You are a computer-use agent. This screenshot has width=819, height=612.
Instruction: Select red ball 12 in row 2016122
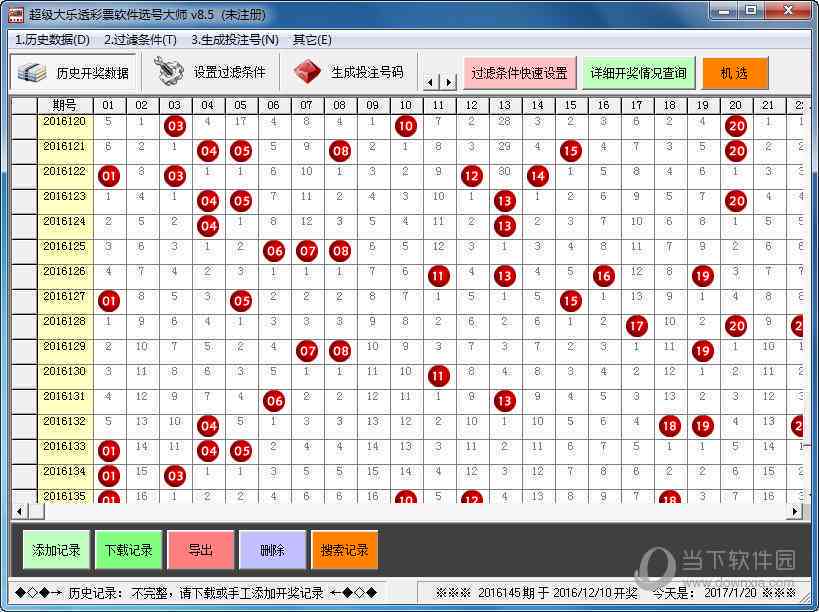[x=472, y=176]
